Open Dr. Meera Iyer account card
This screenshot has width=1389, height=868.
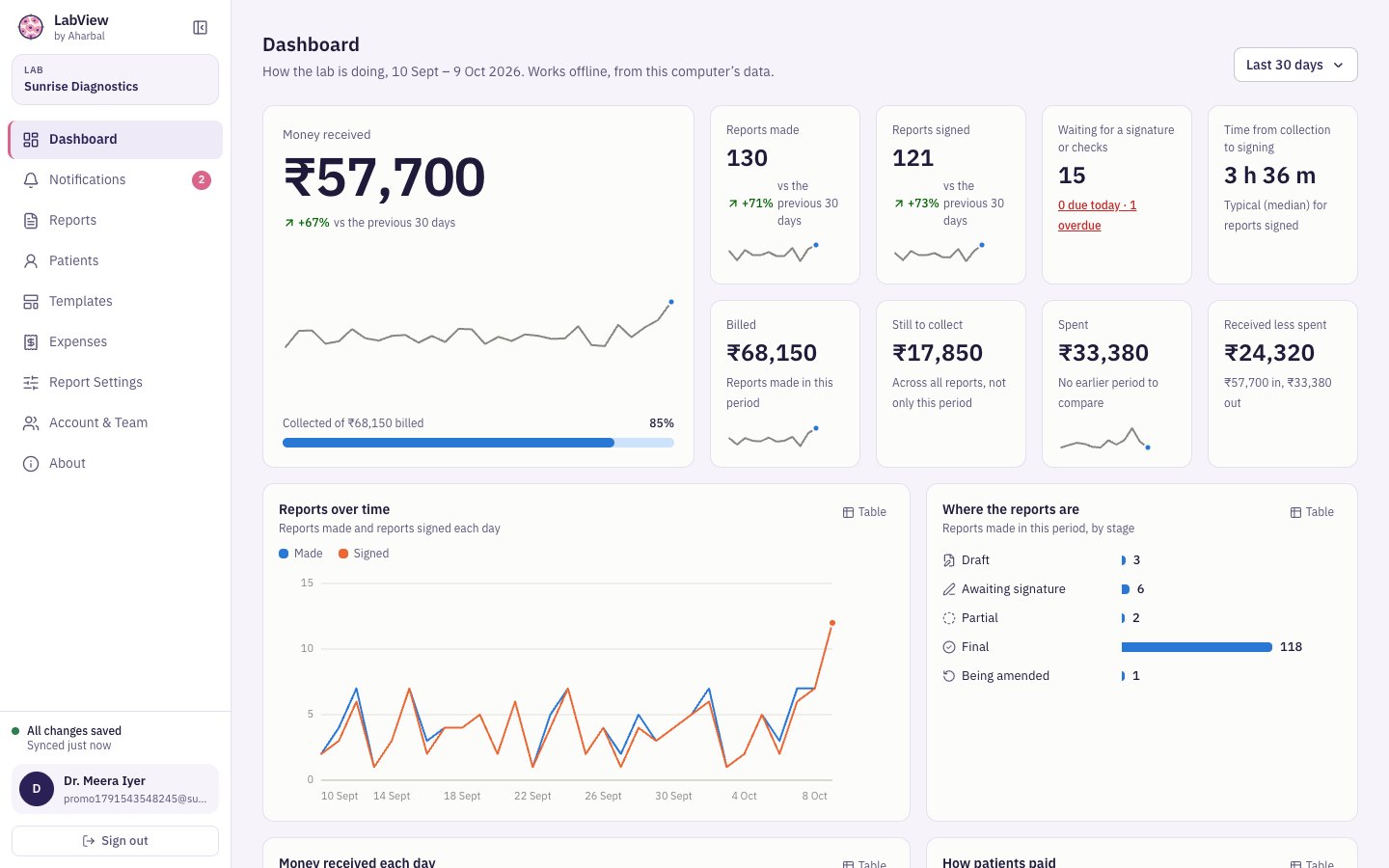point(115,789)
